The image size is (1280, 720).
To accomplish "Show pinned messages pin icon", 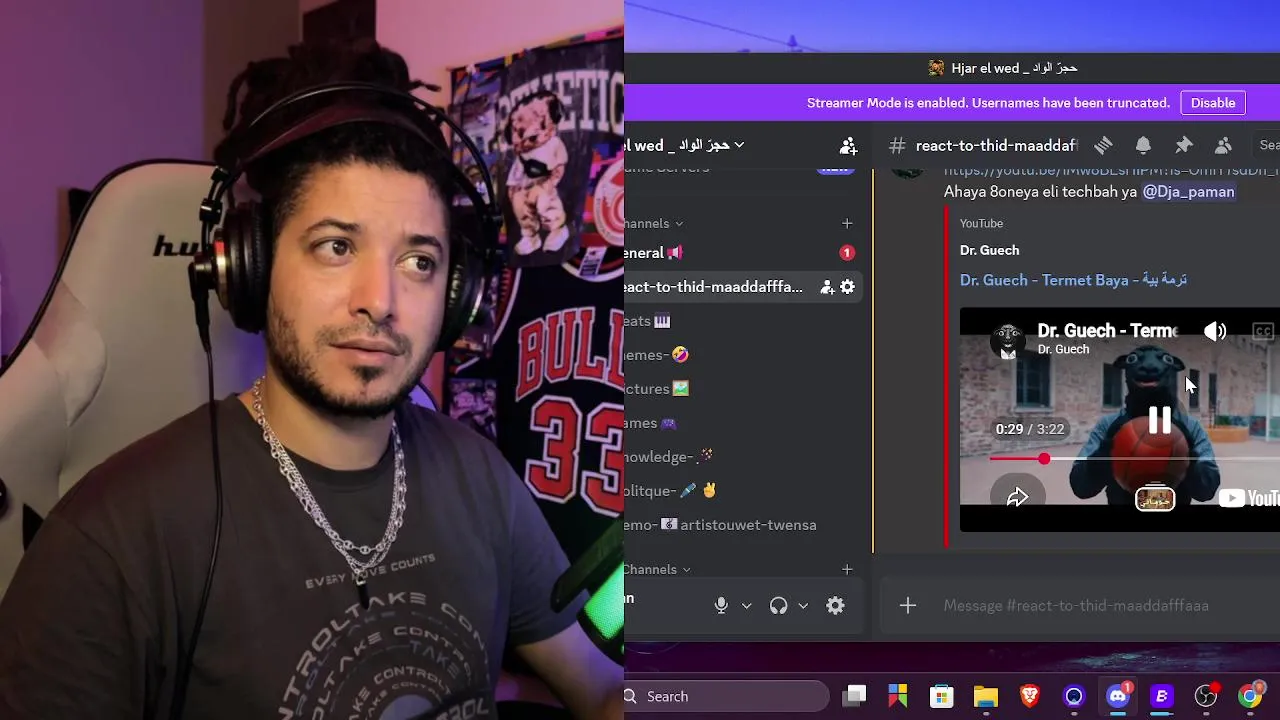I will coord(1183,145).
